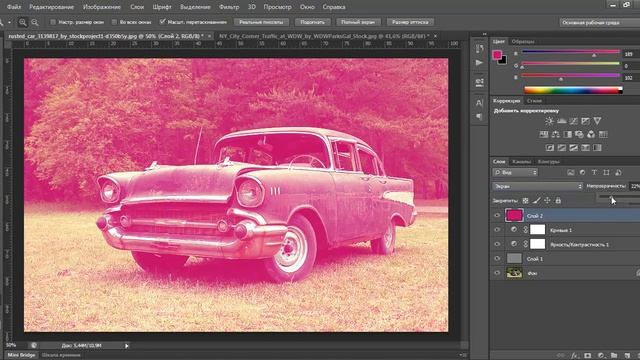Click the layer style fx icon

click(x=575, y=356)
